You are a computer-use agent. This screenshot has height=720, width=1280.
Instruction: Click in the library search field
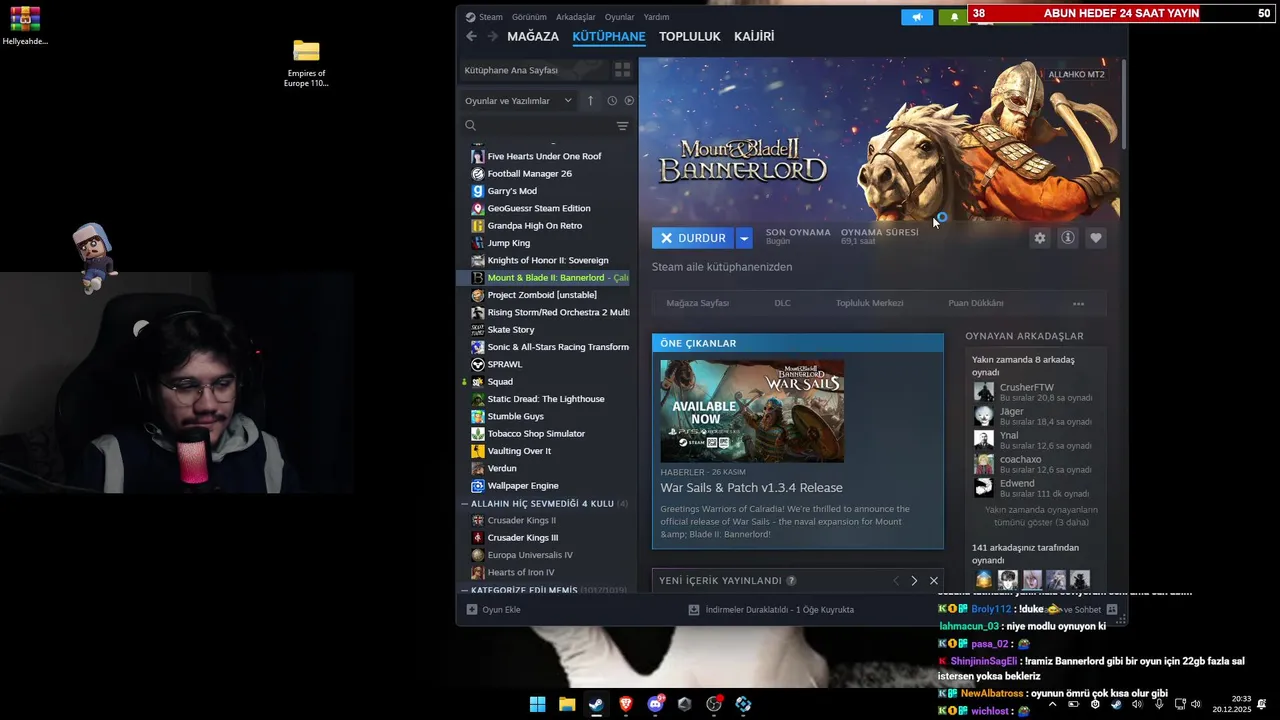pyautogui.click(x=545, y=126)
